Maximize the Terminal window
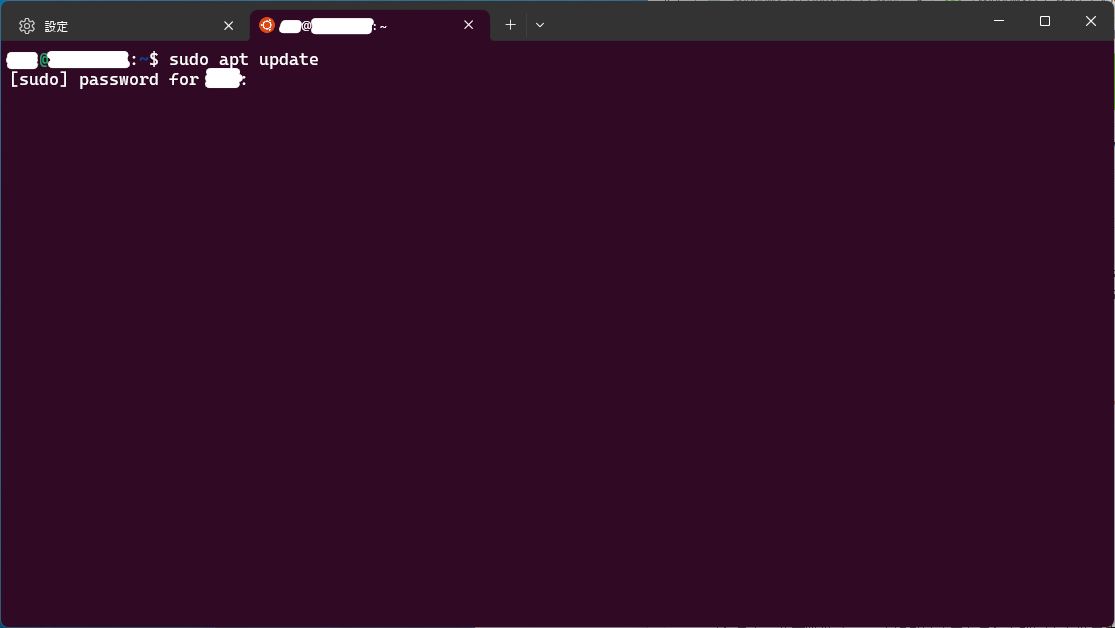Viewport: 1115px width, 628px height. tap(1044, 20)
